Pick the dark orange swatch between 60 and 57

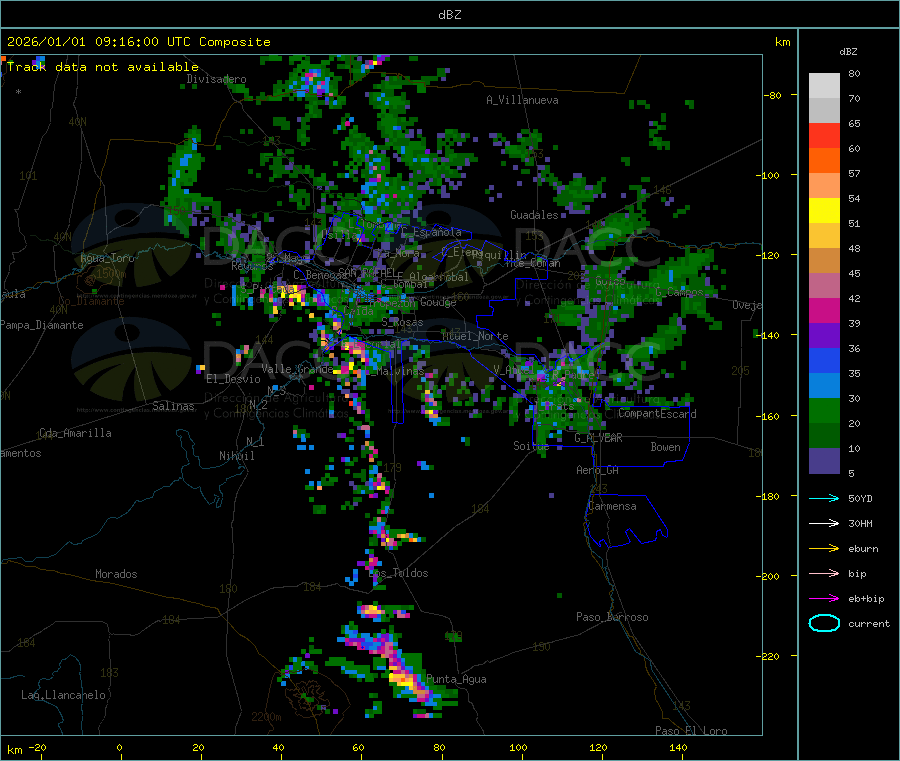824,161
